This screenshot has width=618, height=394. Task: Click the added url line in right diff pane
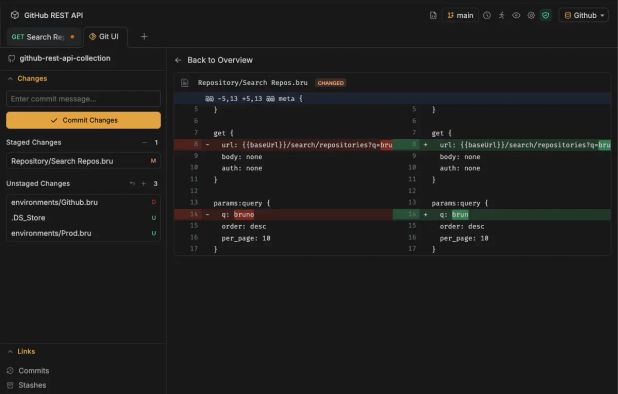pos(501,145)
